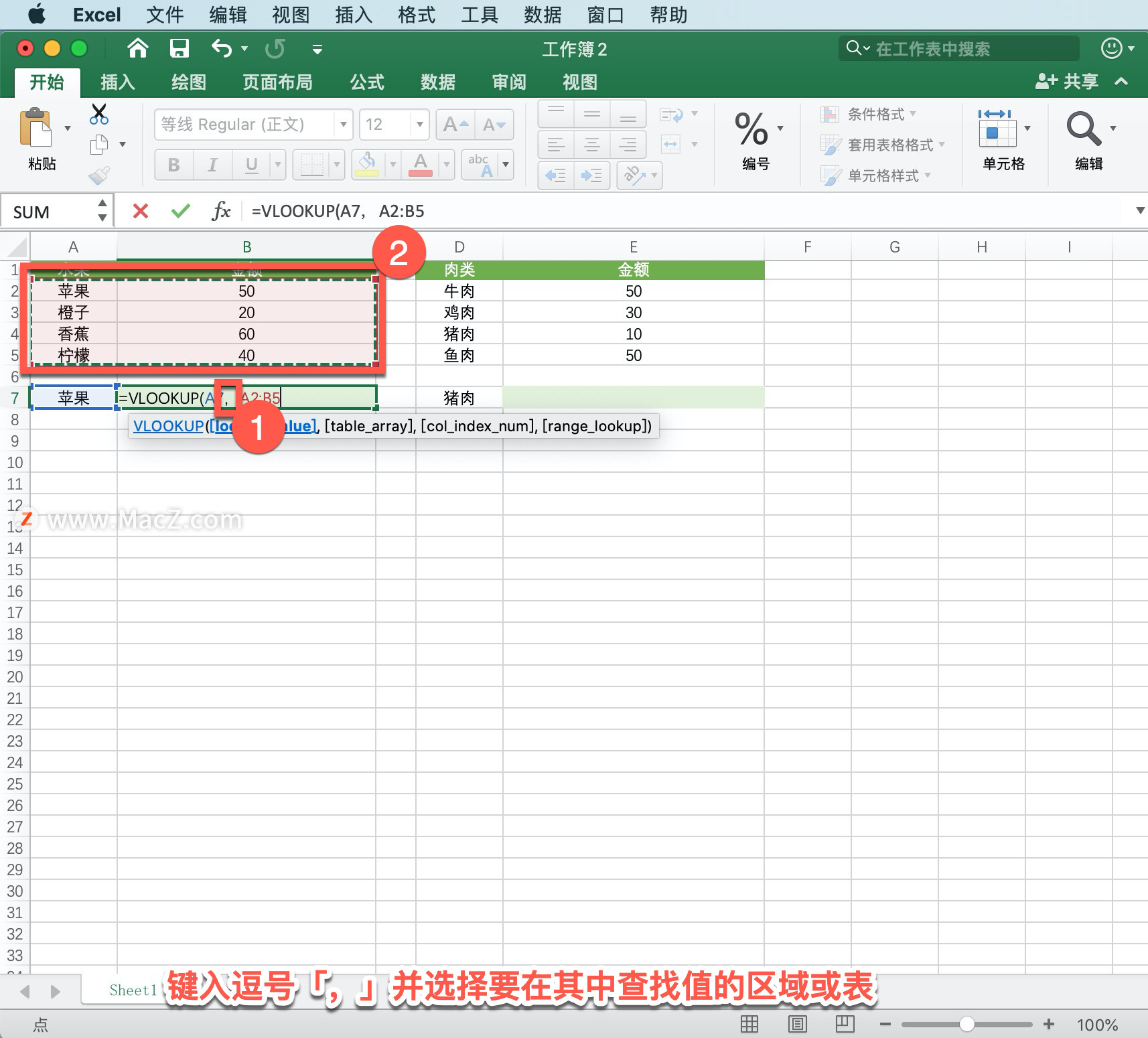Copy with the duplicate pages icon
The image size is (1148, 1038).
[x=99, y=144]
